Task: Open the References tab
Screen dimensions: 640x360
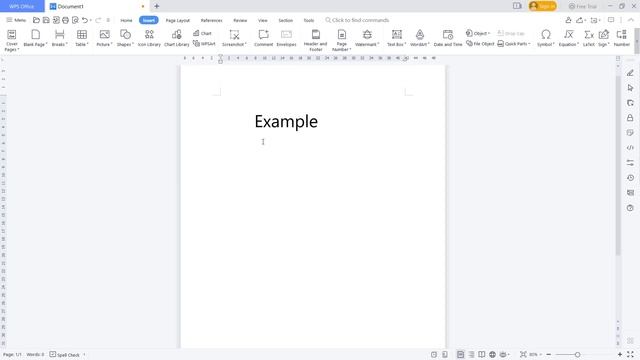Action: 211,20
